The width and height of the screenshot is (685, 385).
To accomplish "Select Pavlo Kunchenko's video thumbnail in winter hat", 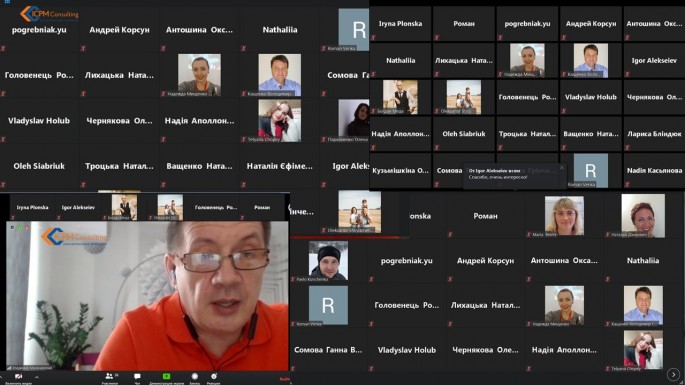I will tap(329, 260).
